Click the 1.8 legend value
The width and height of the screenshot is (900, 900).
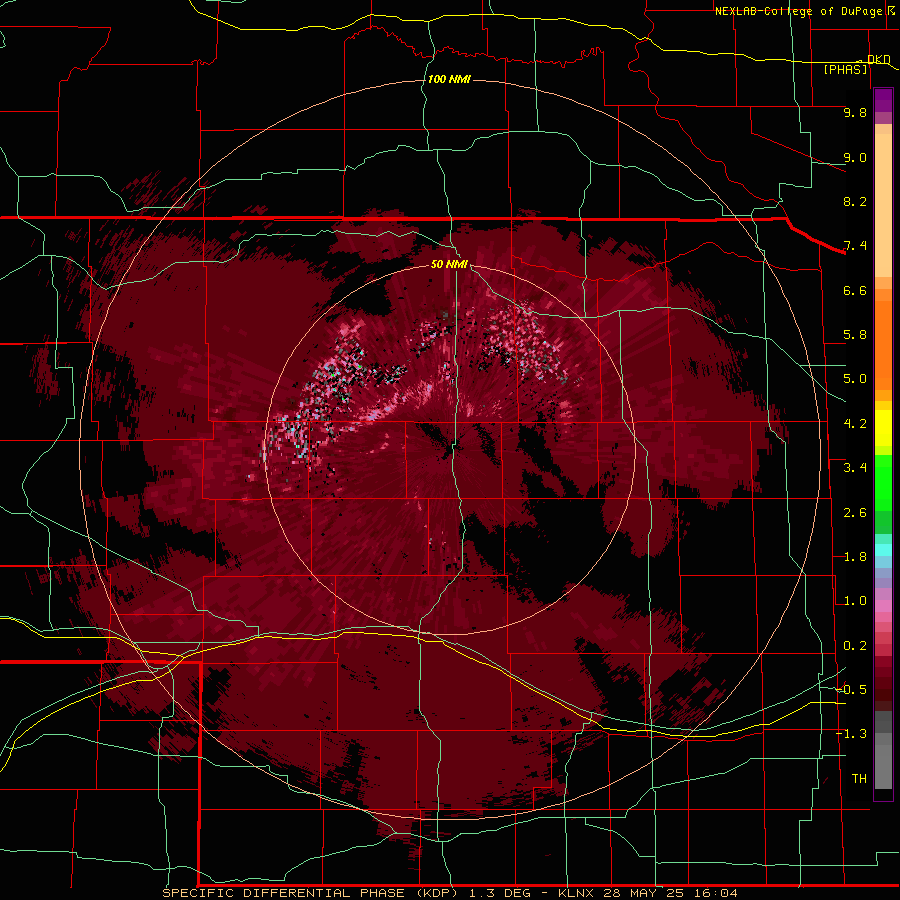[x=855, y=557]
